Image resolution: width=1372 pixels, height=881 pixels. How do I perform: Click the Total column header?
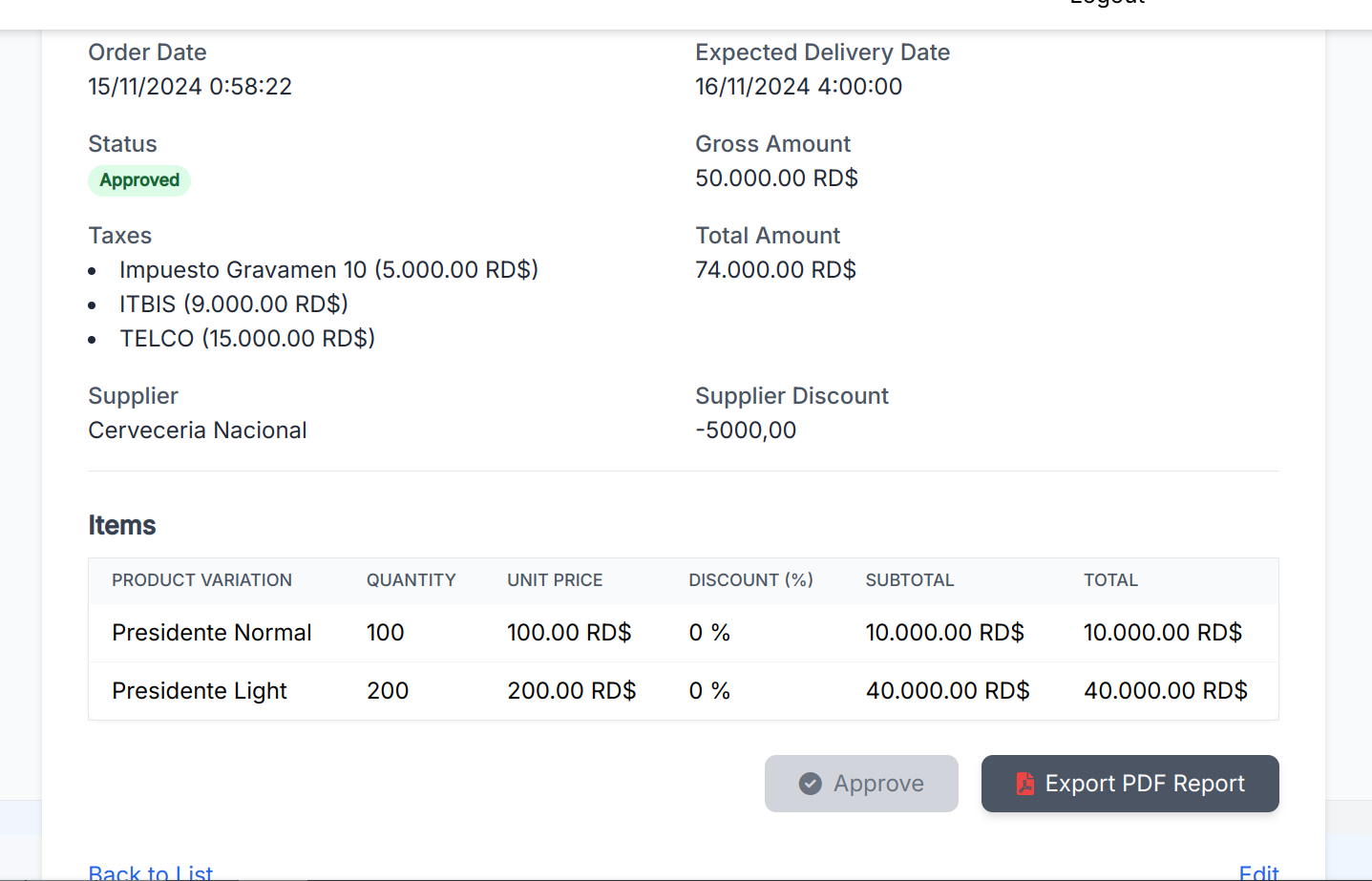1110,580
